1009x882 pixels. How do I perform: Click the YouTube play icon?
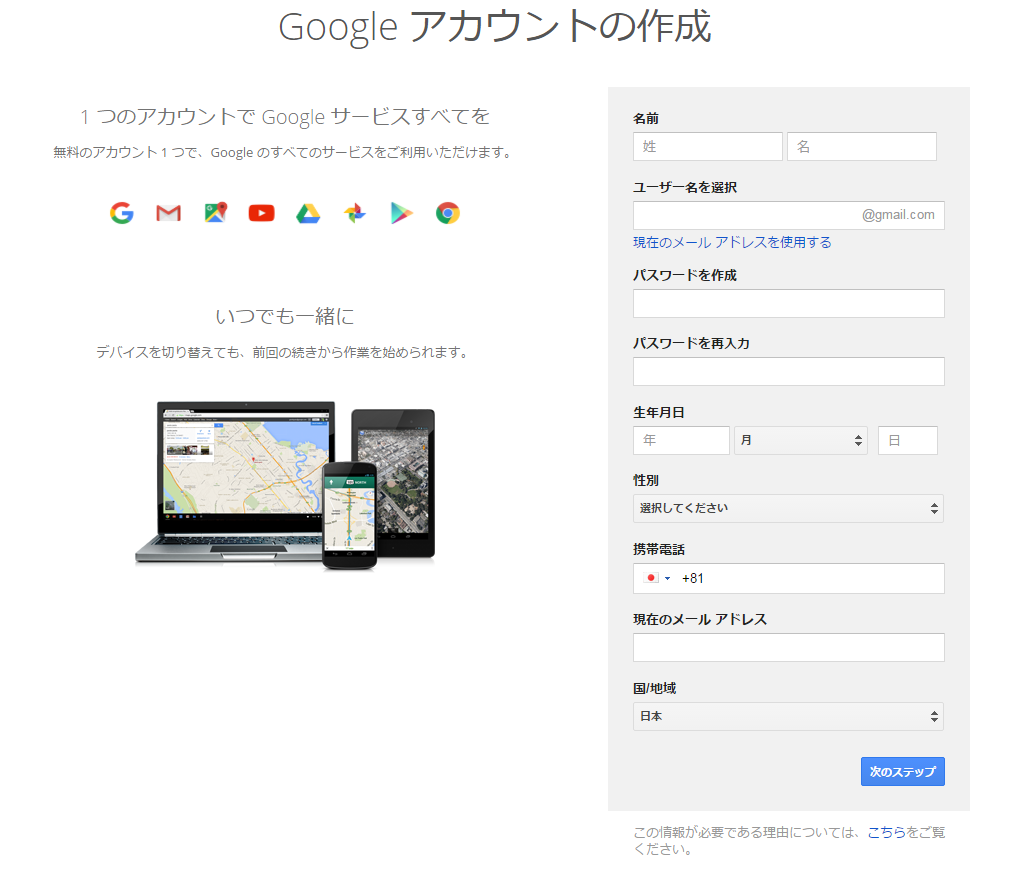point(261,213)
